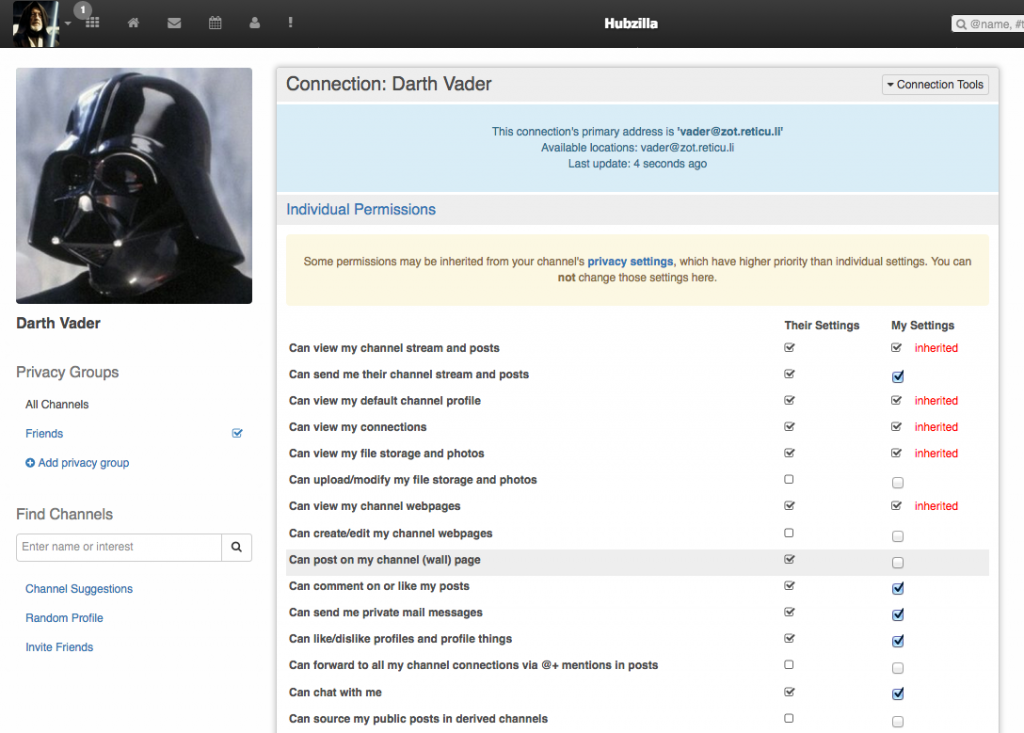
Task: Click Darth Vader profile photo
Action: (134, 186)
